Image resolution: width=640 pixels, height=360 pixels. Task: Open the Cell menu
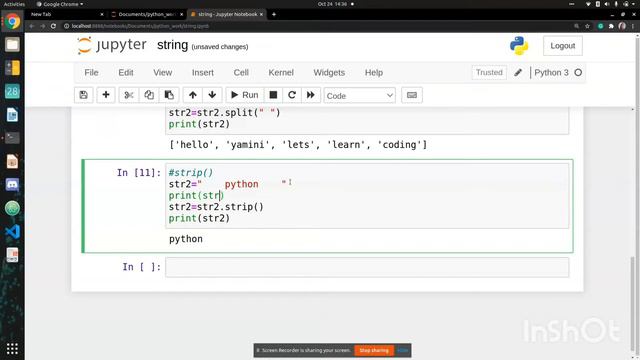point(241,73)
